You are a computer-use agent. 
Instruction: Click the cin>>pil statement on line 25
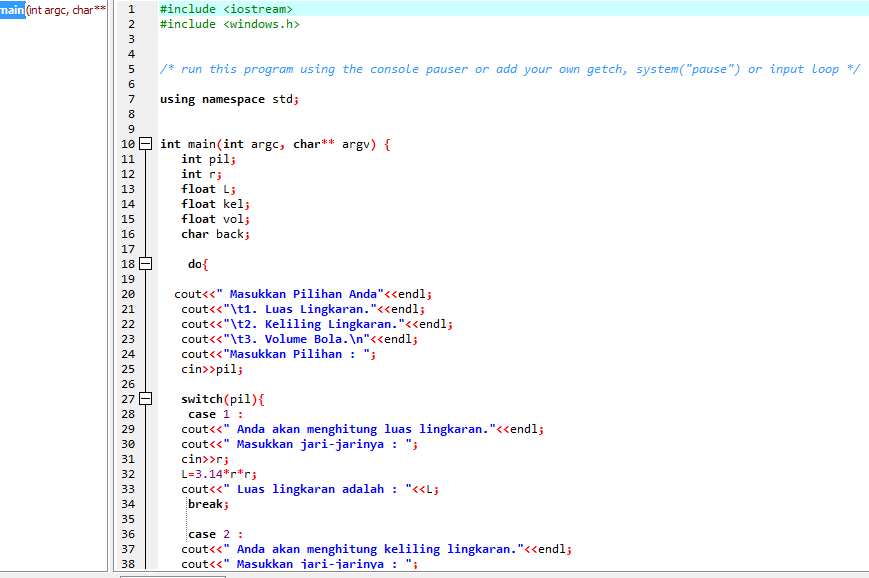tap(208, 368)
